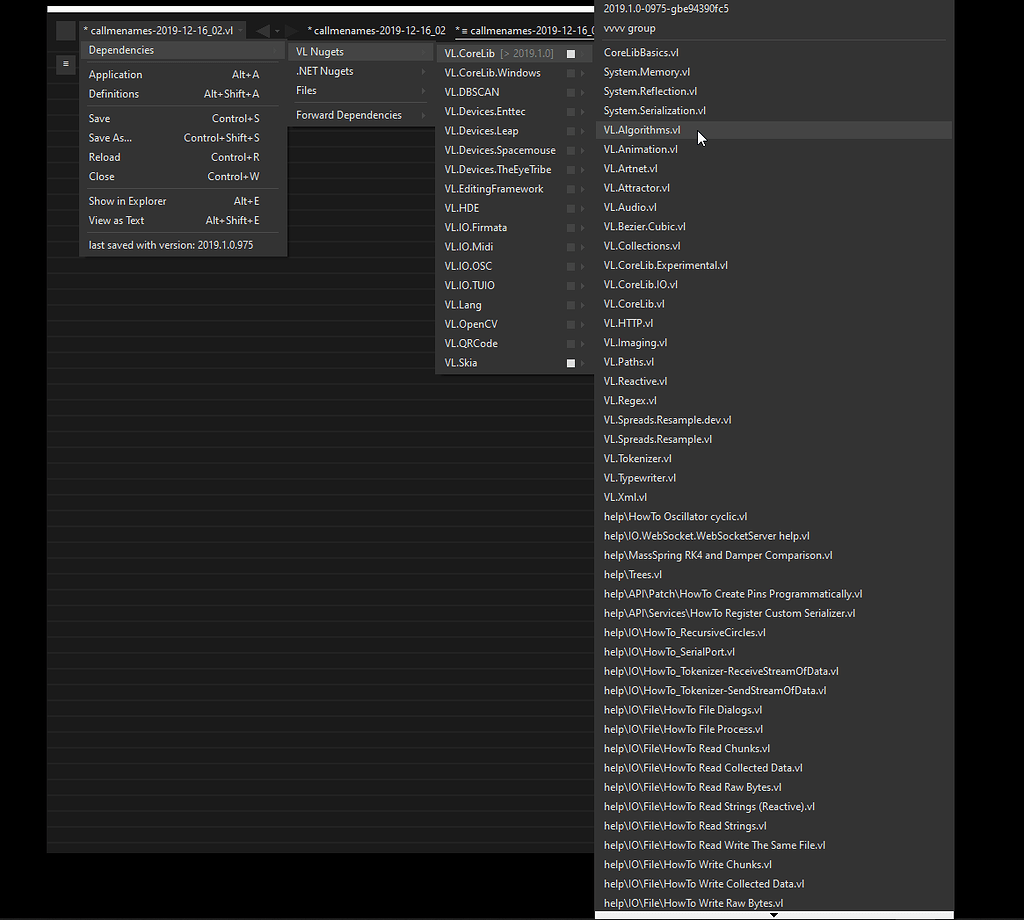Click the square patch icon left of the tab
1024x920 pixels.
(65, 30)
